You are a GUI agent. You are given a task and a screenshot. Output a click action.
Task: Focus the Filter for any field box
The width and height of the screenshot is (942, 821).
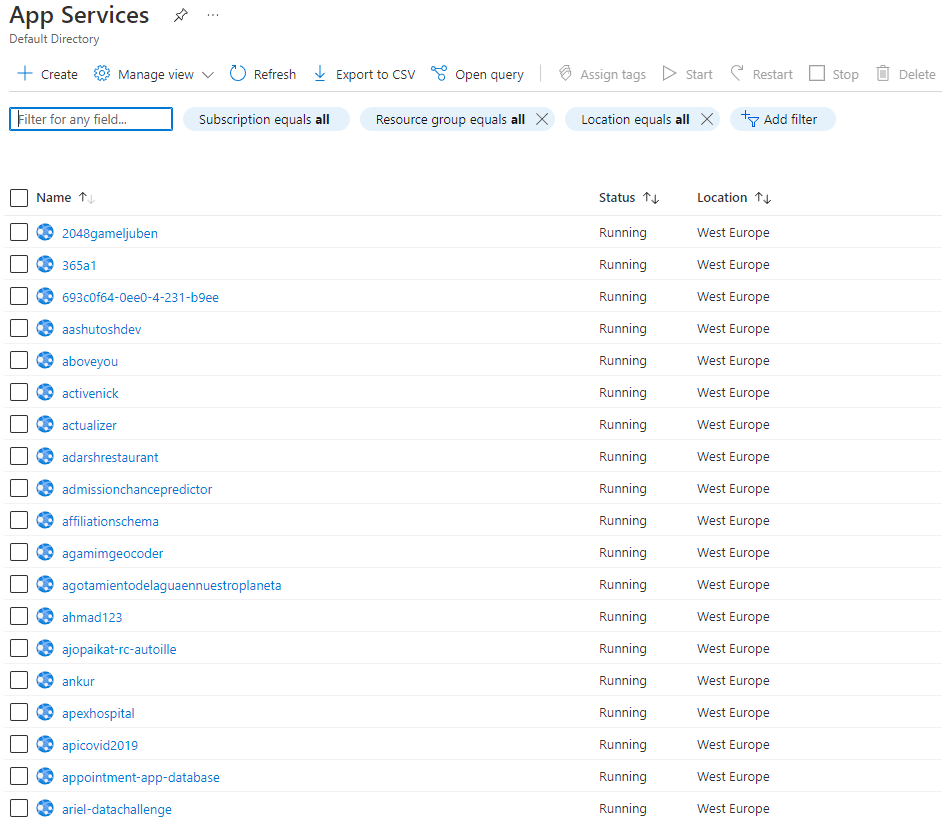pyautogui.click(x=91, y=119)
